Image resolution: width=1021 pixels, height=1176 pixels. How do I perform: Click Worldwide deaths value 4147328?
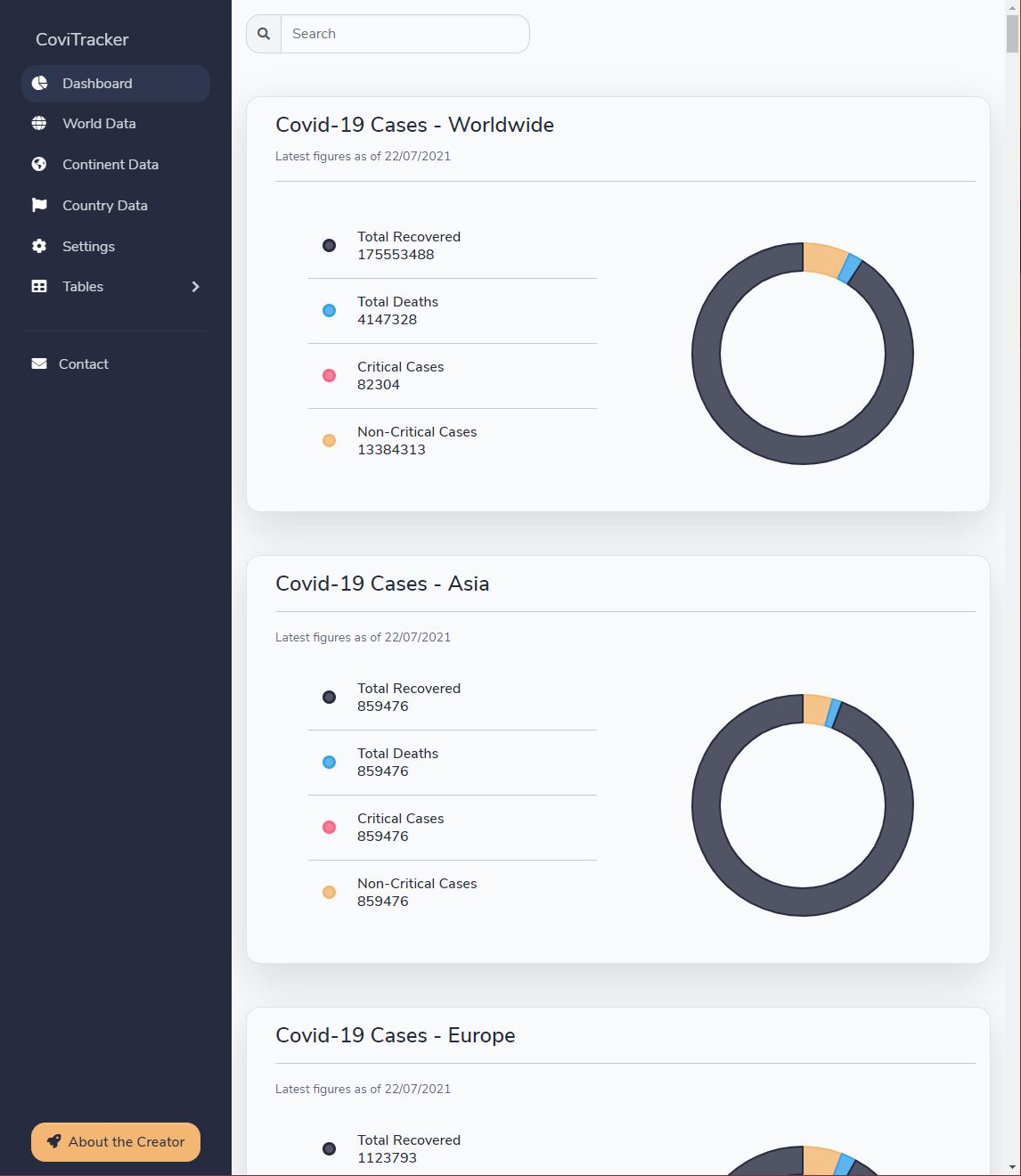[x=387, y=319]
